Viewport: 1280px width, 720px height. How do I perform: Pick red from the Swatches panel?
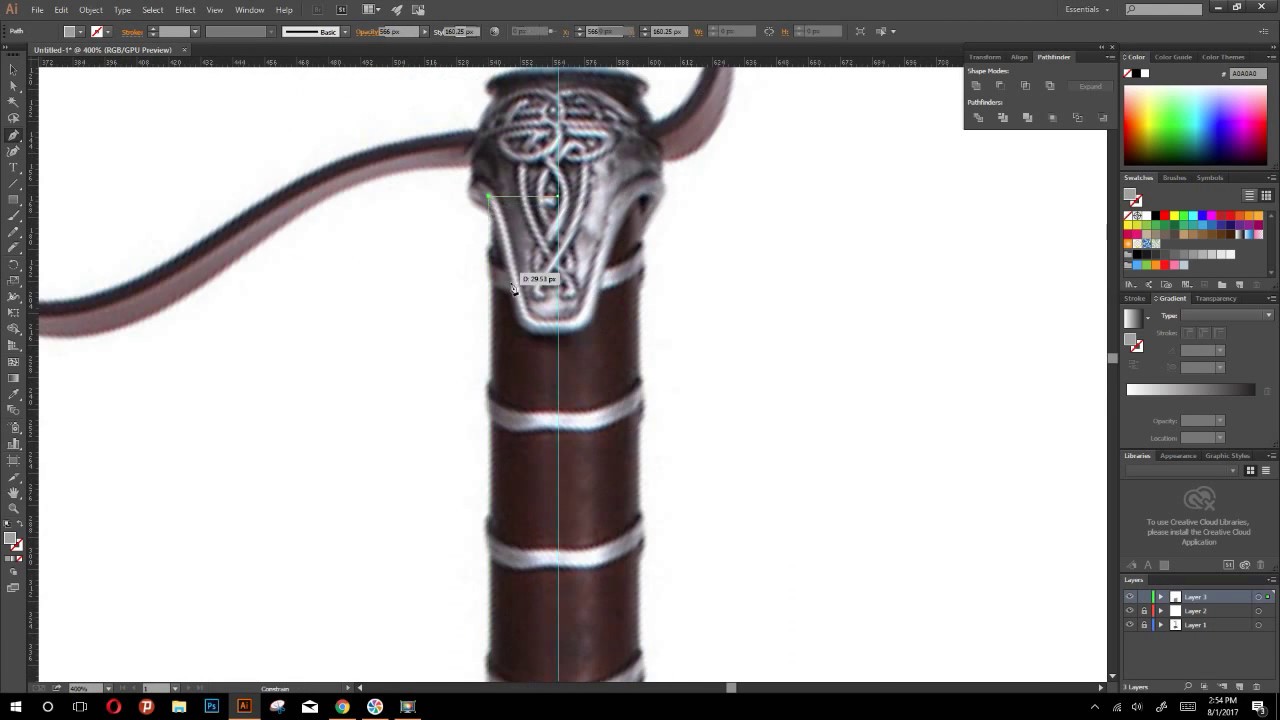point(1165,215)
